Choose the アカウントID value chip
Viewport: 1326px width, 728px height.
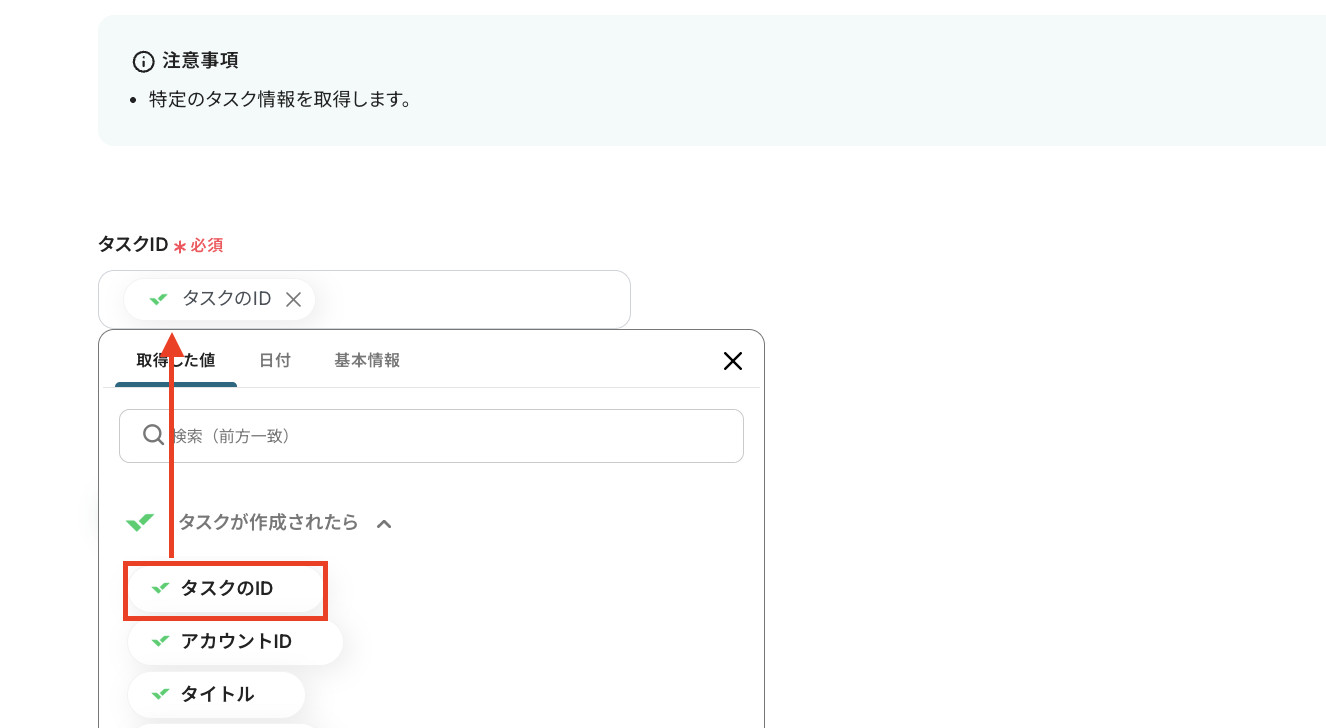pyautogui.click(x=235, y=642)
